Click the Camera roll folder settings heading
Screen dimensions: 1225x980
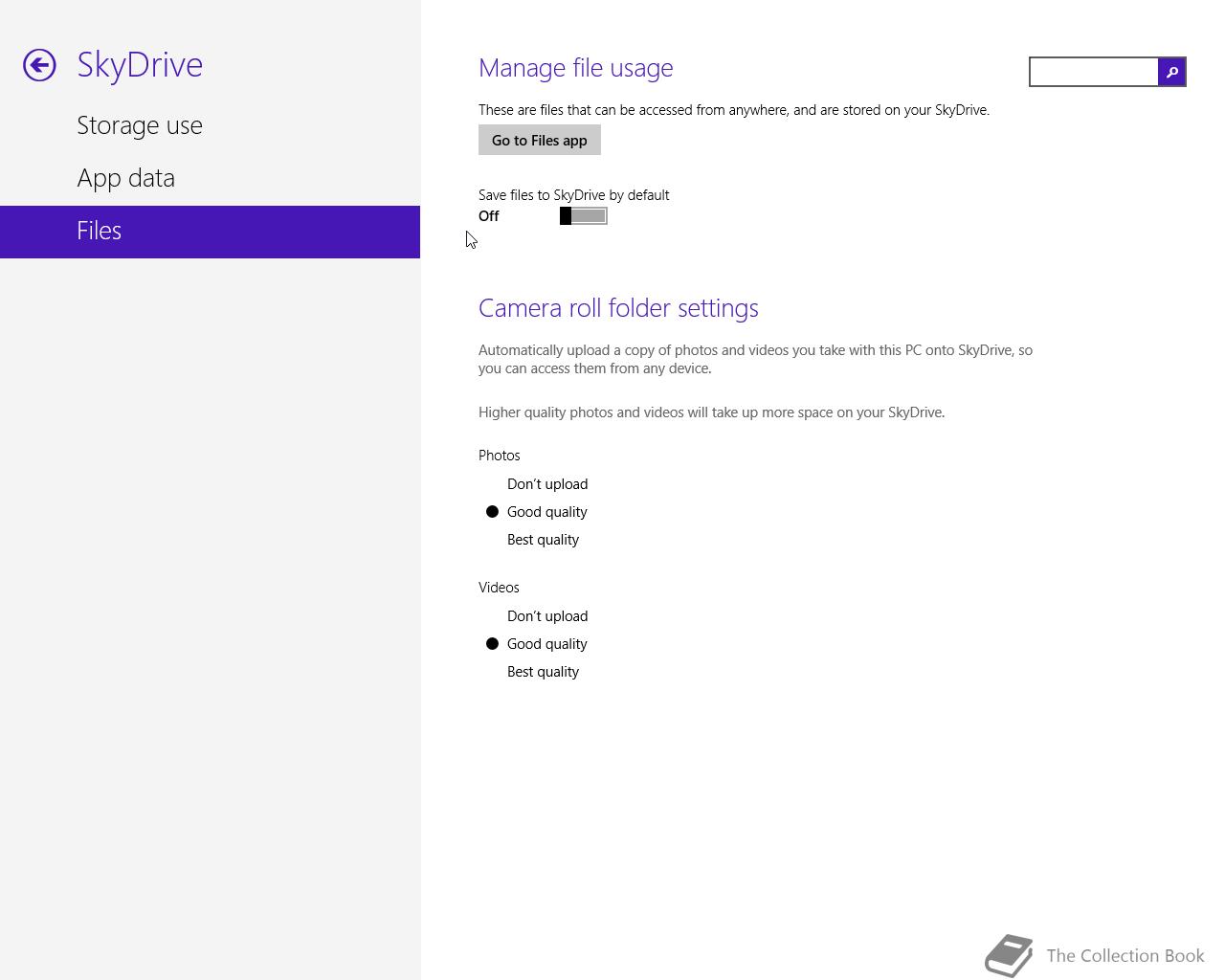[x=618, y=308]
